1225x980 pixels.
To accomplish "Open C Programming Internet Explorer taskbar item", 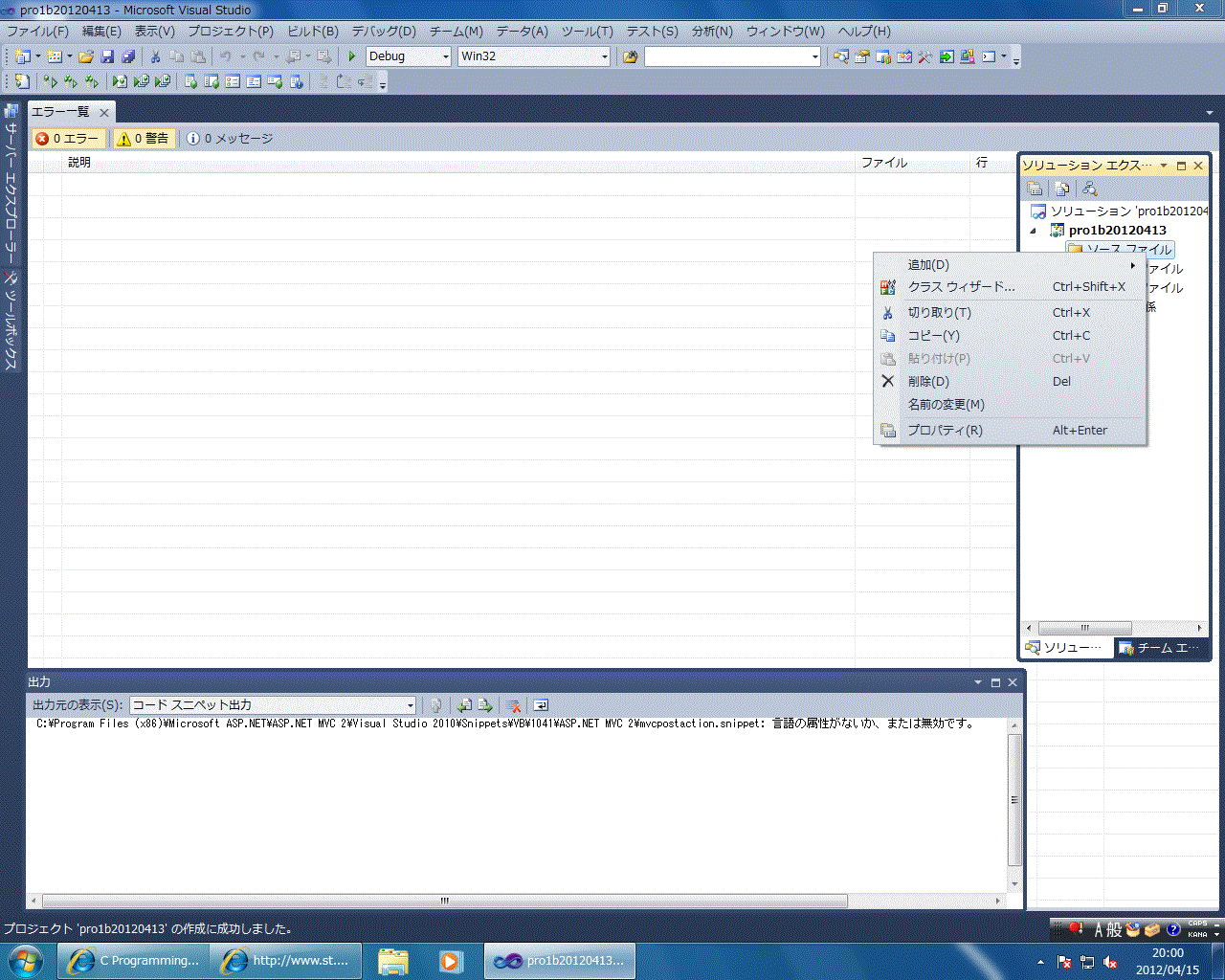I will [x=132, y=961].
